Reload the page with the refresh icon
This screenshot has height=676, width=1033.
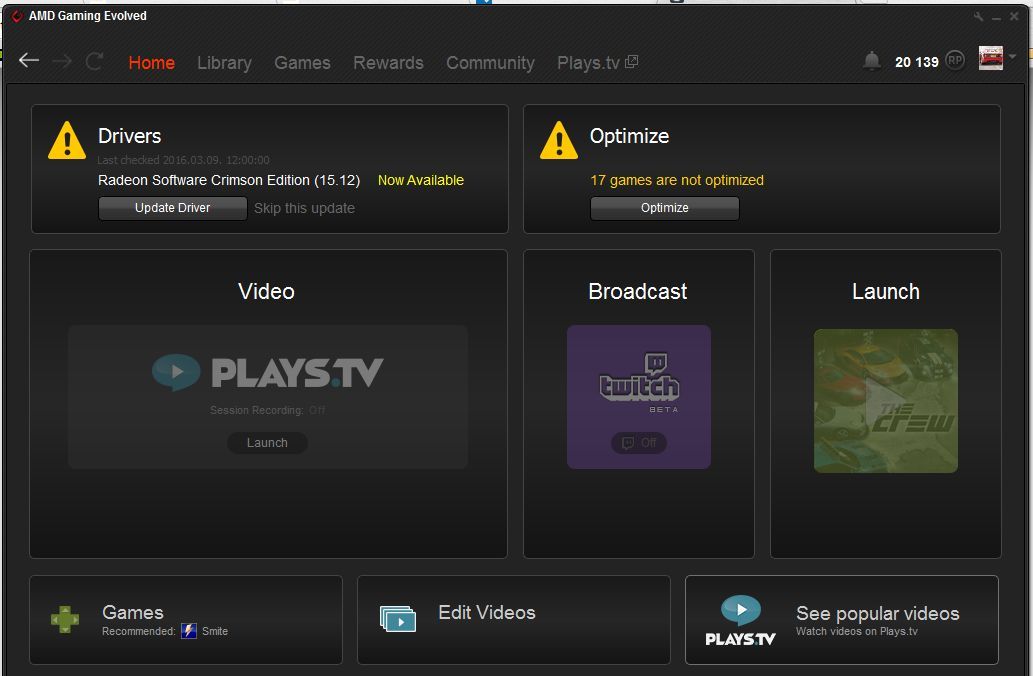tap(94, 61)
